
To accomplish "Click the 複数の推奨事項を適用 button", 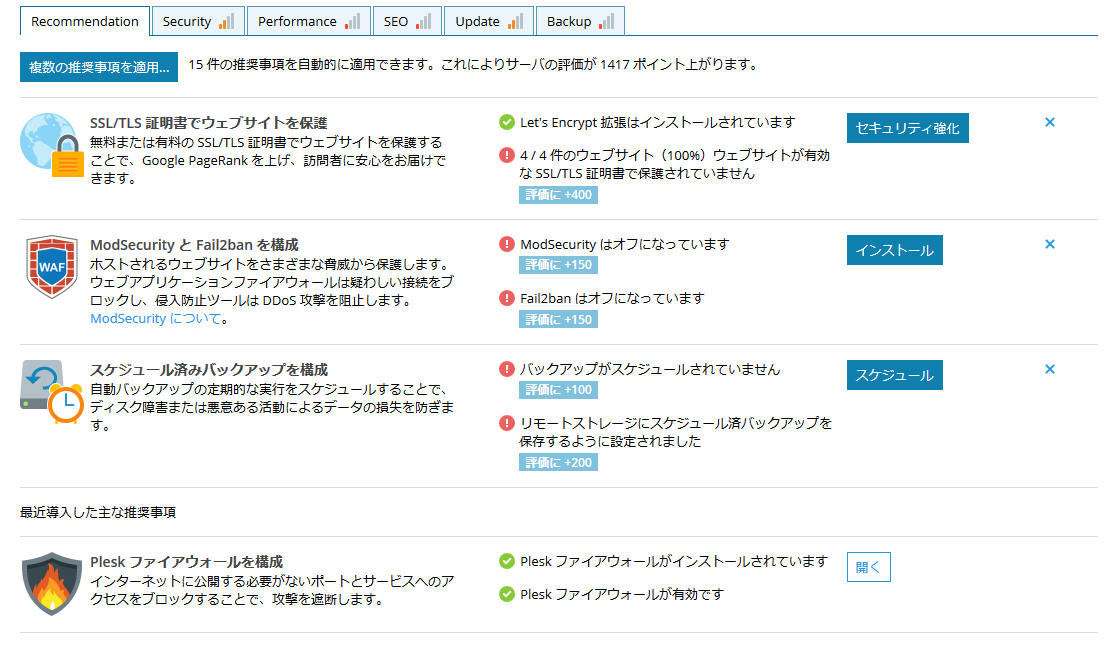I will pos(99,67).
